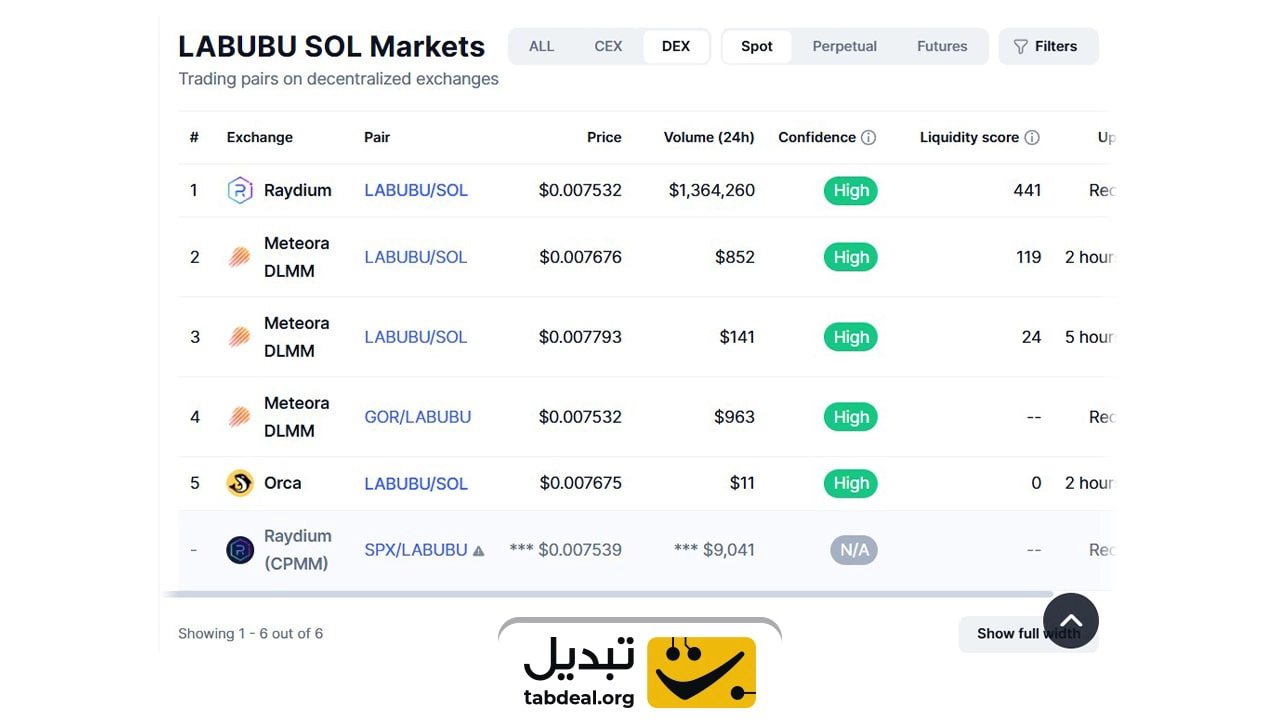Open the Raydium LABUBU/SOL pair link

(x=416, y=190)
